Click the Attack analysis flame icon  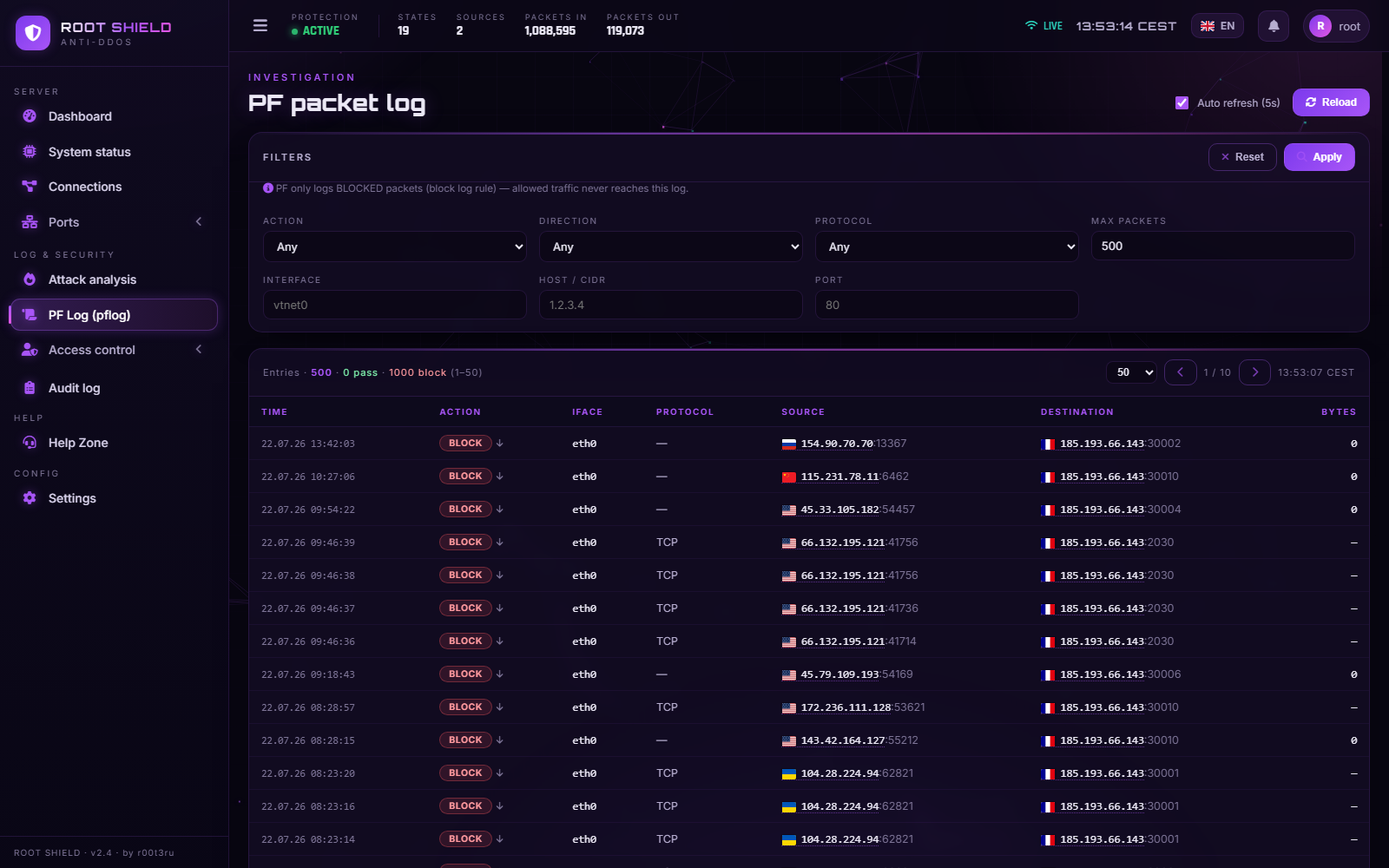click(x=30, y=279)
